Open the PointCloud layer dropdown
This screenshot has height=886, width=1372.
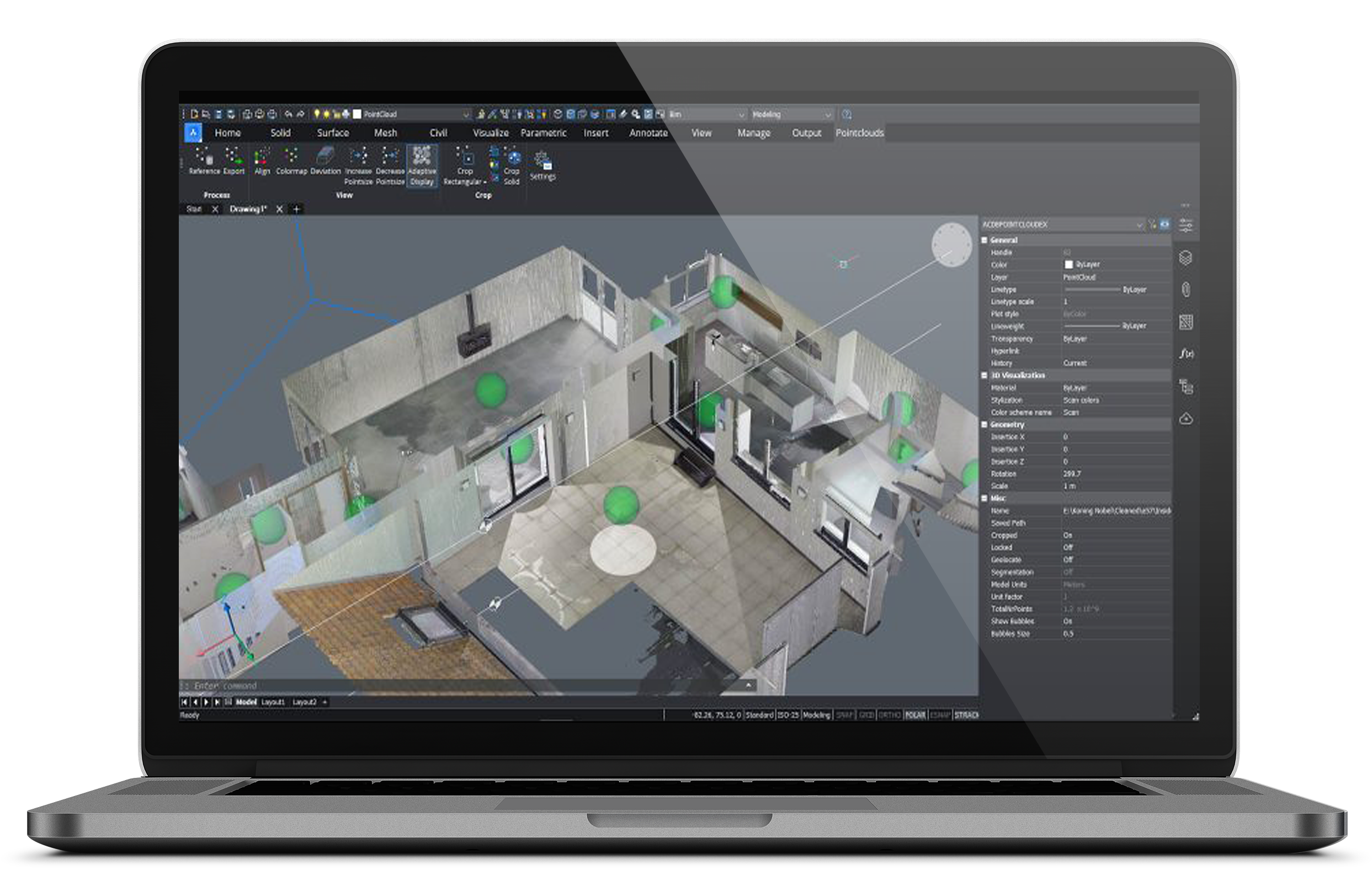point(466,115)
